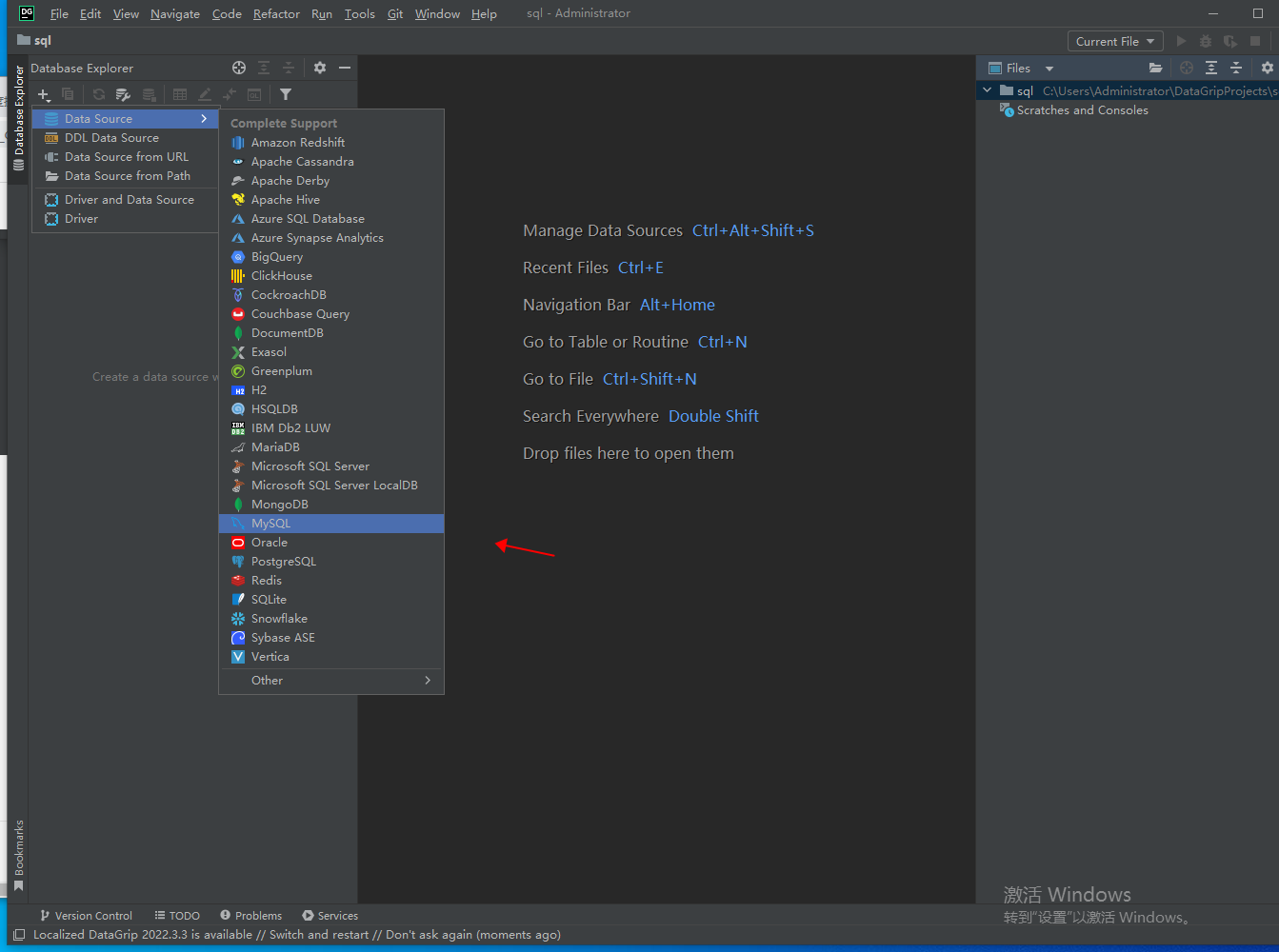
Task: Select Microsoft SQL Server entry
Action: point(331,466)
